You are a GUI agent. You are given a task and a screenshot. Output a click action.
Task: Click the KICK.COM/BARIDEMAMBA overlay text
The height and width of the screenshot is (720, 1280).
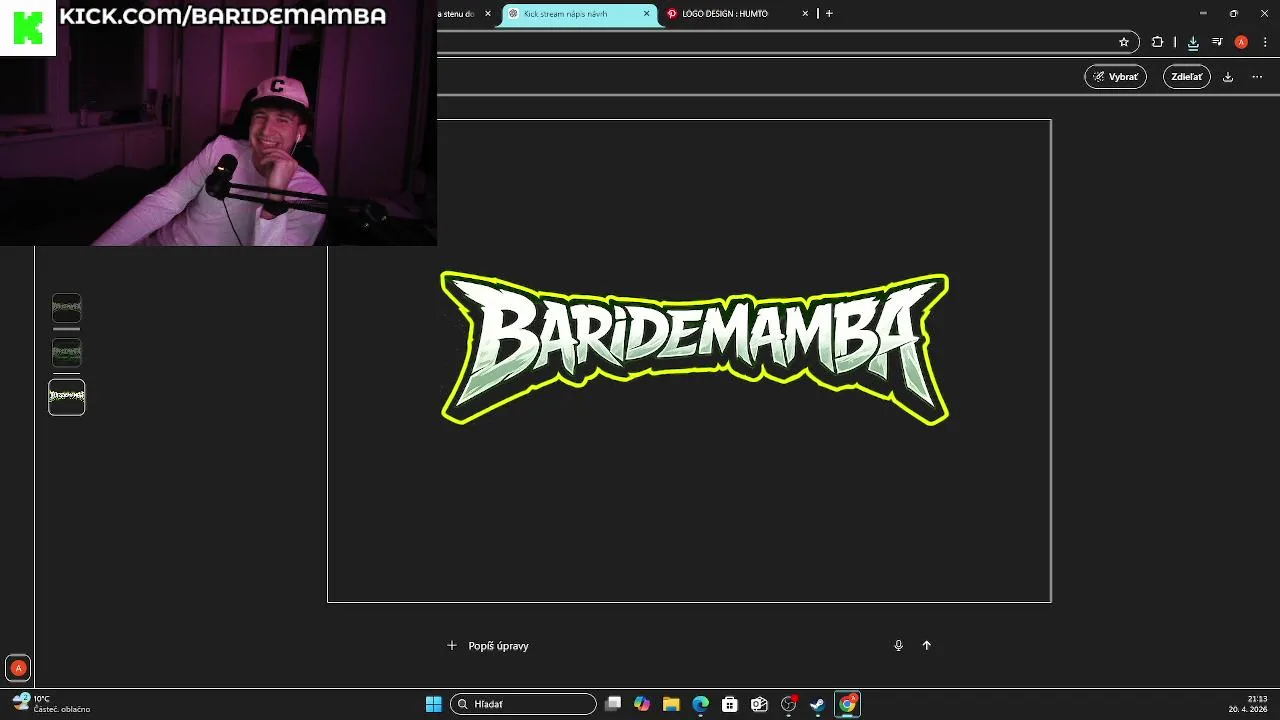[x=222, y=16]
